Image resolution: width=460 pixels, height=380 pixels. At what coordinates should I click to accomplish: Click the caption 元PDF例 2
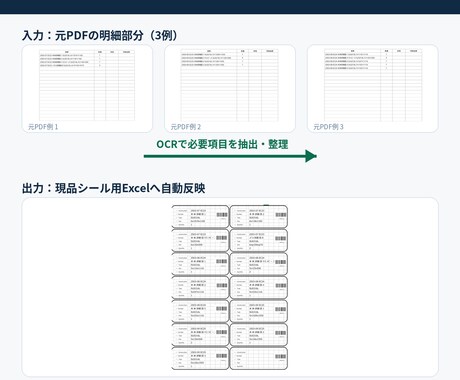[x=186, y=127]
